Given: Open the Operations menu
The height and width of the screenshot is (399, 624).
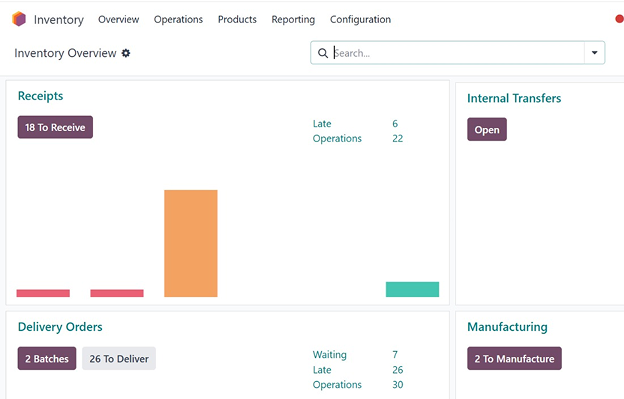Looking at the screenshot, I should (178, 19).
